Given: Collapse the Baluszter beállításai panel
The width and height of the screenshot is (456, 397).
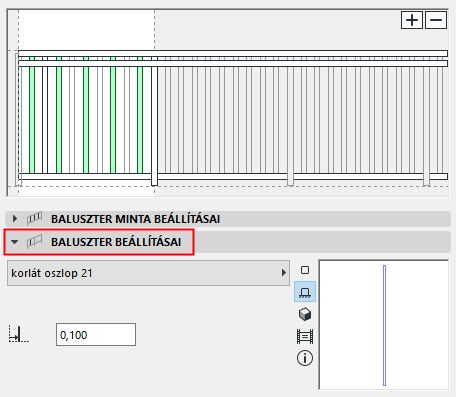Looking at the screenshot, I should pos(15,242).
